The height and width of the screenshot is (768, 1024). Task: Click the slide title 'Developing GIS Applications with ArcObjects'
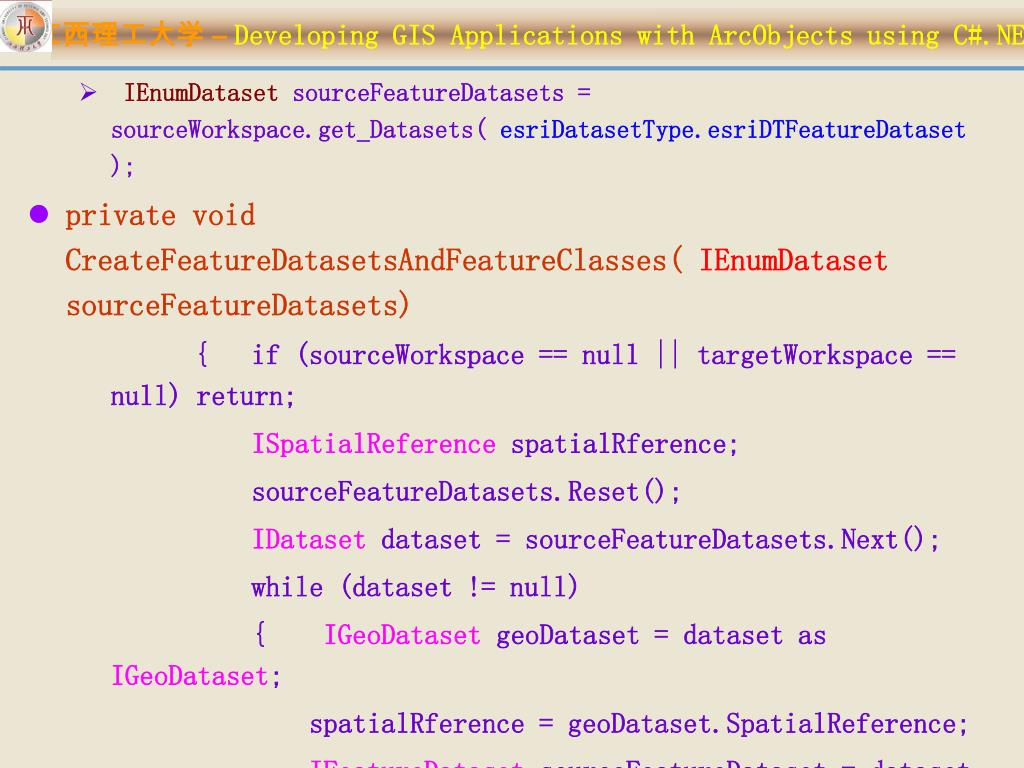click(543, 35)
